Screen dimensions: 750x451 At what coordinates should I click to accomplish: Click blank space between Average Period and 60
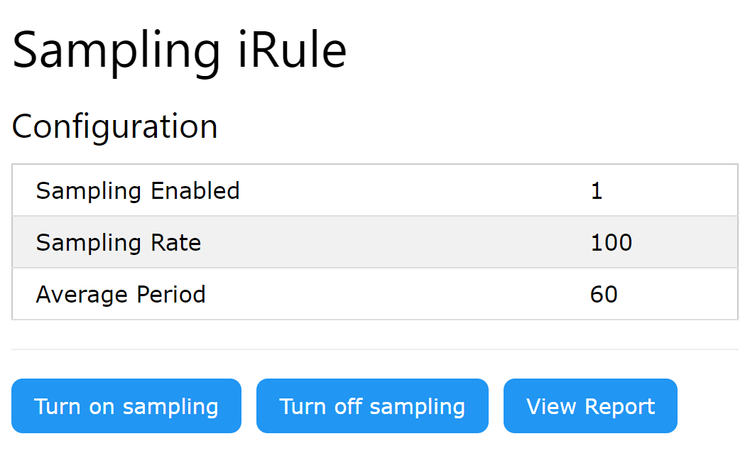point(400,294)
